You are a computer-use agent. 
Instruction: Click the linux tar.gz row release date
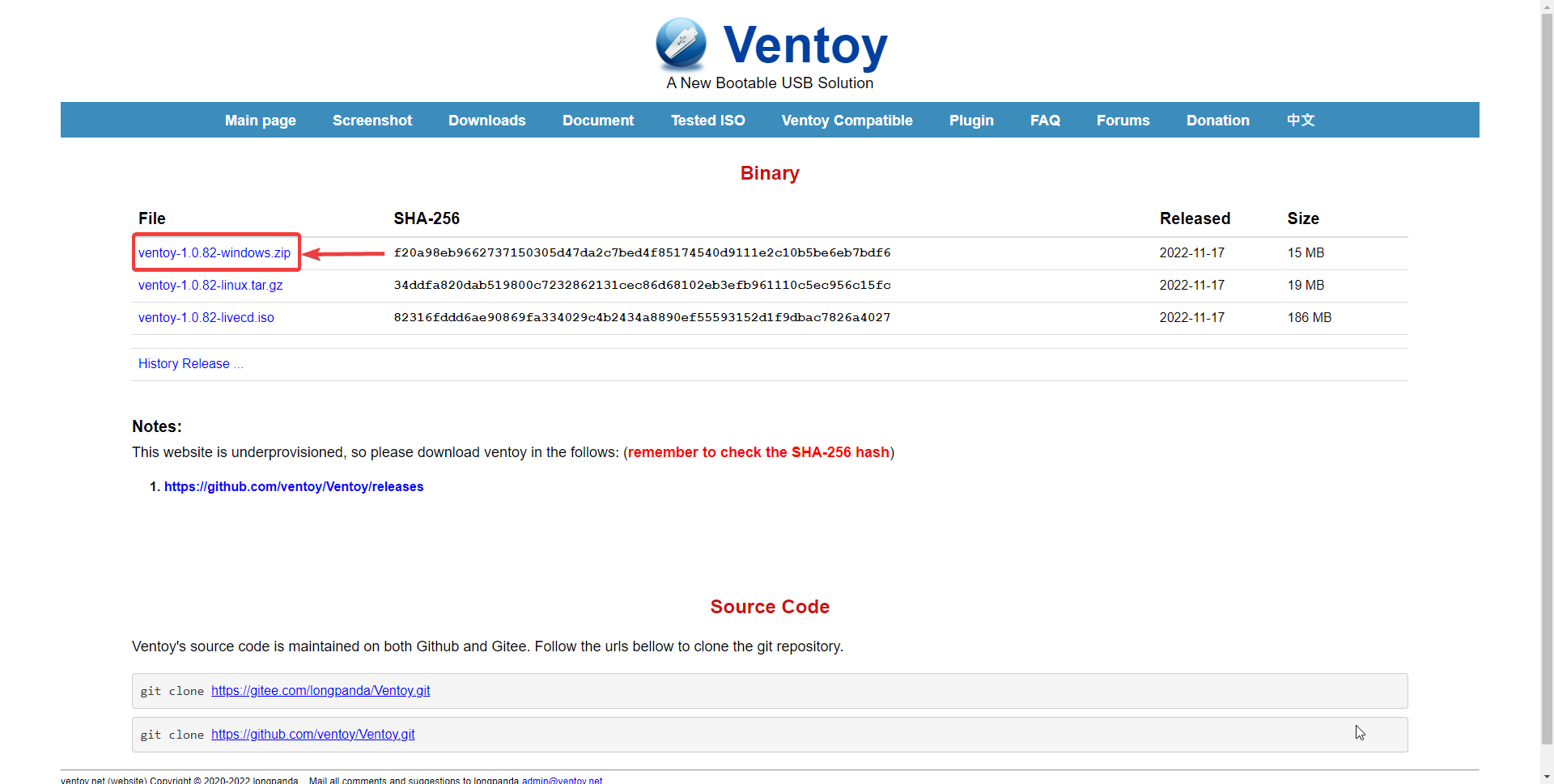[1191, 286]
